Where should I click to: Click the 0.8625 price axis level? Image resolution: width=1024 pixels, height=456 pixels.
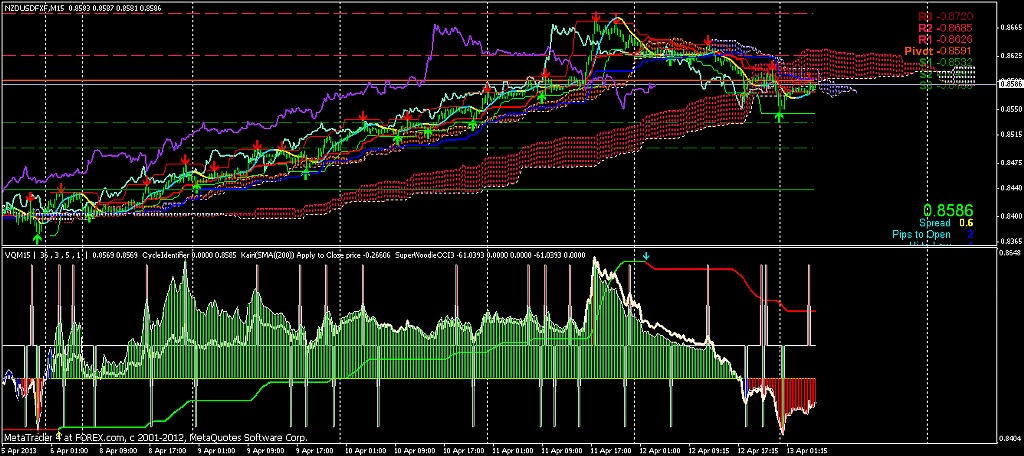coord(1010,57)
